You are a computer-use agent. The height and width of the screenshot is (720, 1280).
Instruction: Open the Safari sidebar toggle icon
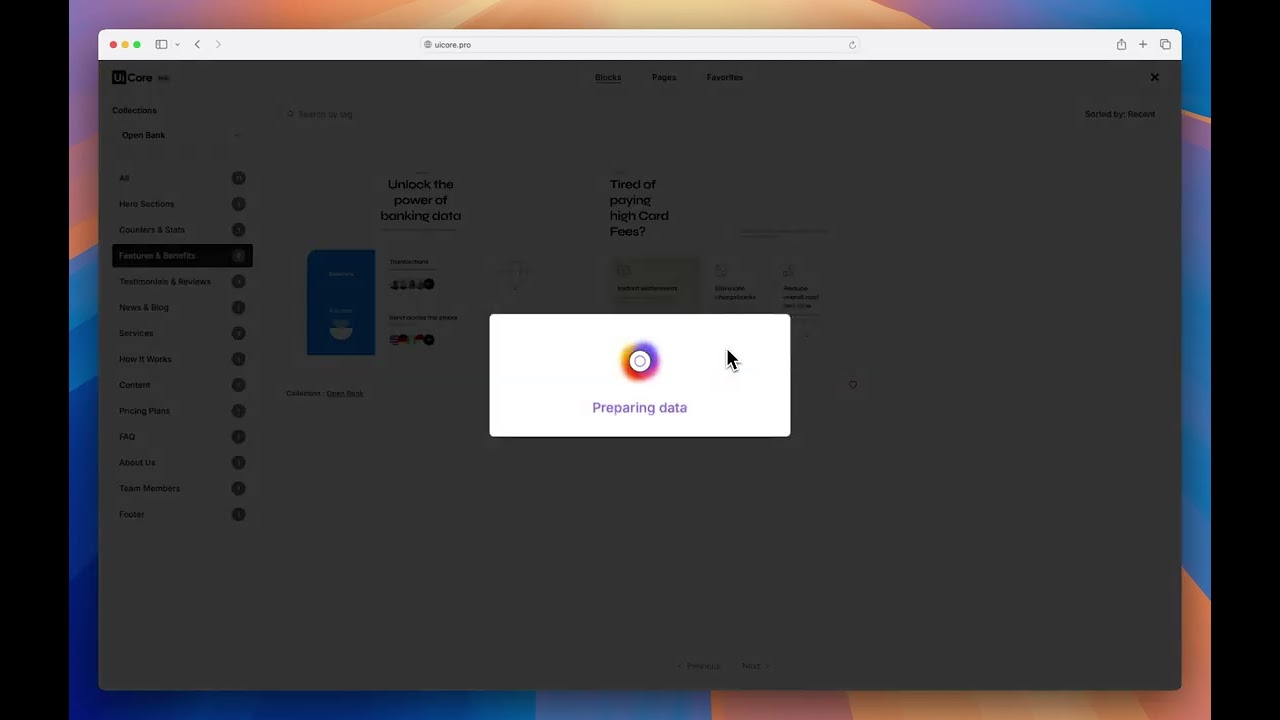pos(161,44)
